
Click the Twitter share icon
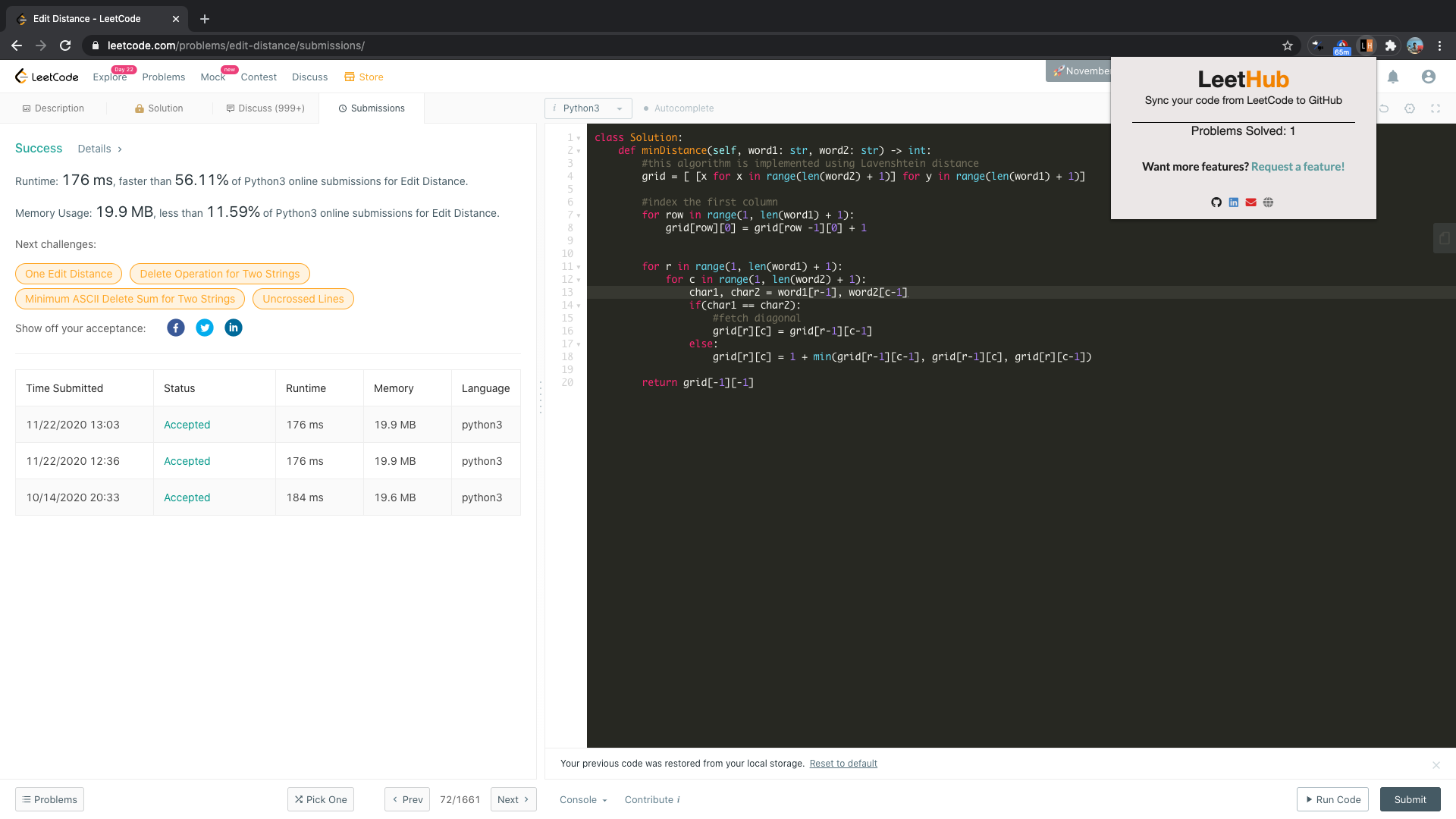point(204,328)
